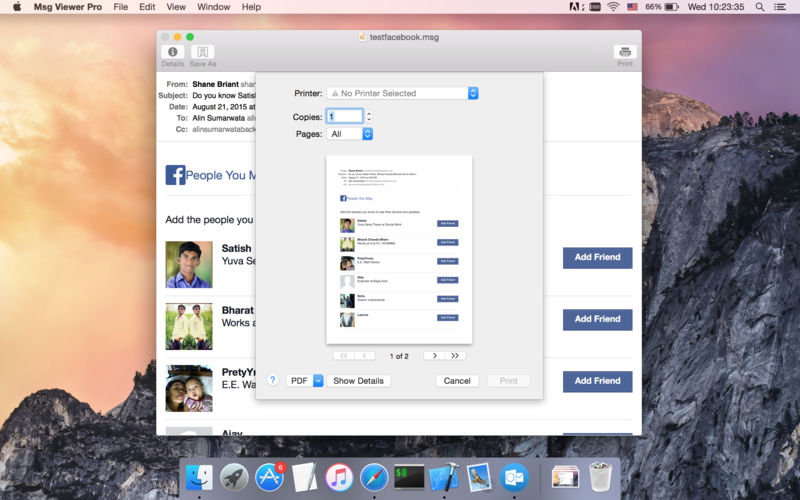The width and height of the screenshot is (800, 500).
Task: Click the date August 21, 2015
Action: click(x=219, y=107)
